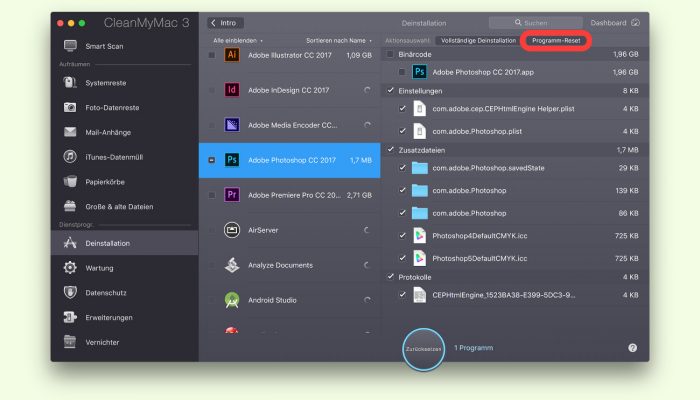Tick the Adobe Illustrator CC 2017 checkbox

pyautogui.click(x=212, y=55)
